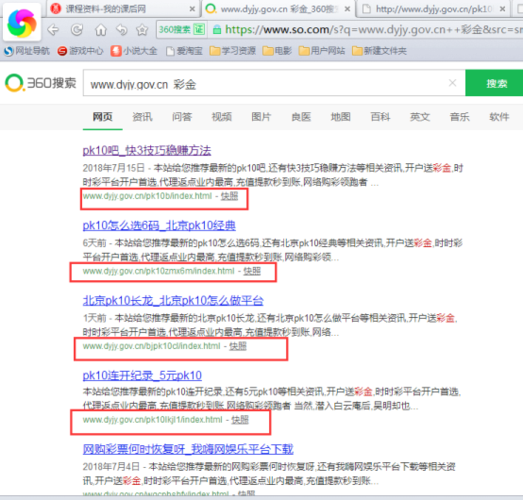The image size is (523, 500).
Task: Close the 课程资料-我的课后网 tab
Action: (x=192, y=9)
